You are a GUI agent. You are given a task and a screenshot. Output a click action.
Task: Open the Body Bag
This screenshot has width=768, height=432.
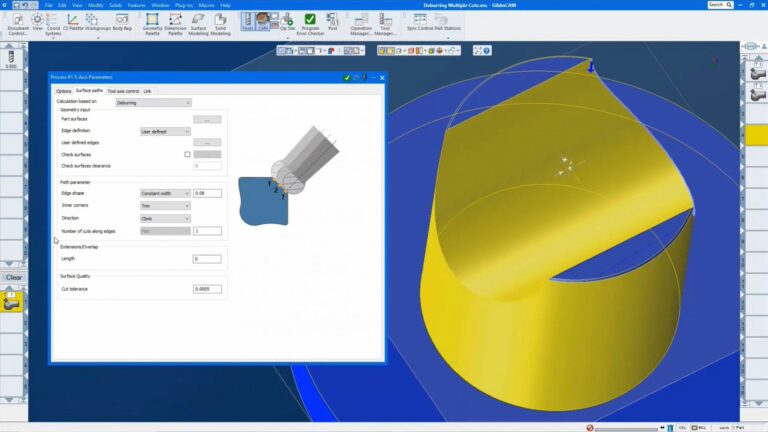[x=122, y=23]
